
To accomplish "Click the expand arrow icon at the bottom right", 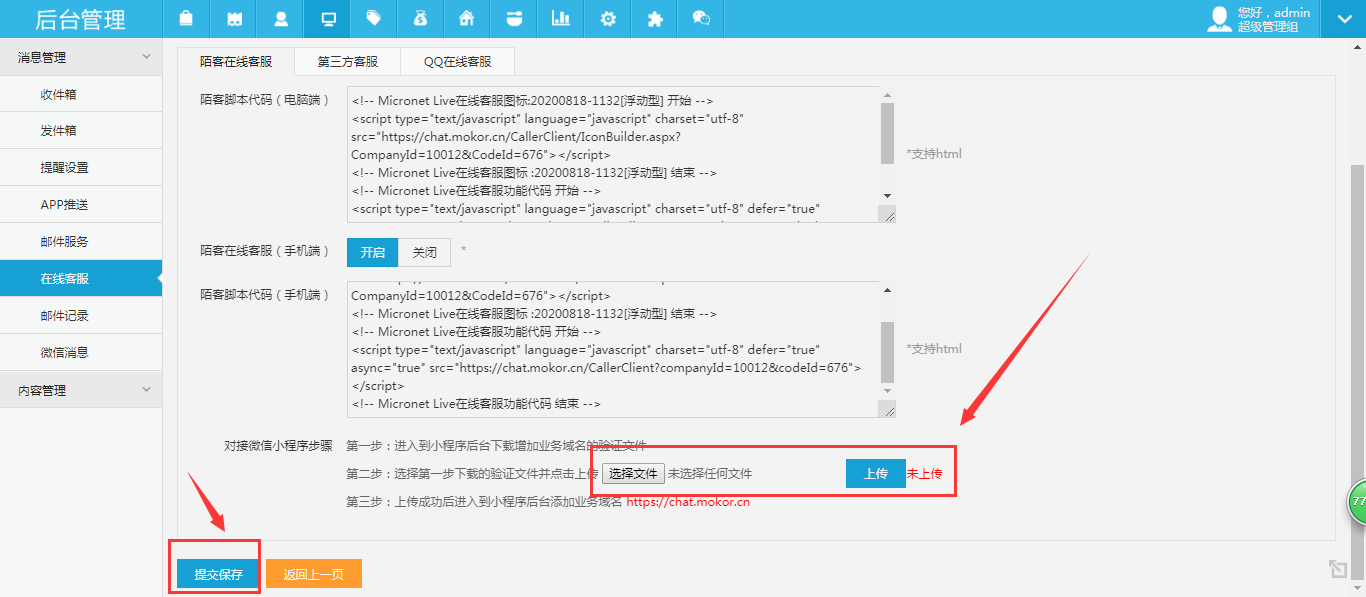I will pos(1338,569).
